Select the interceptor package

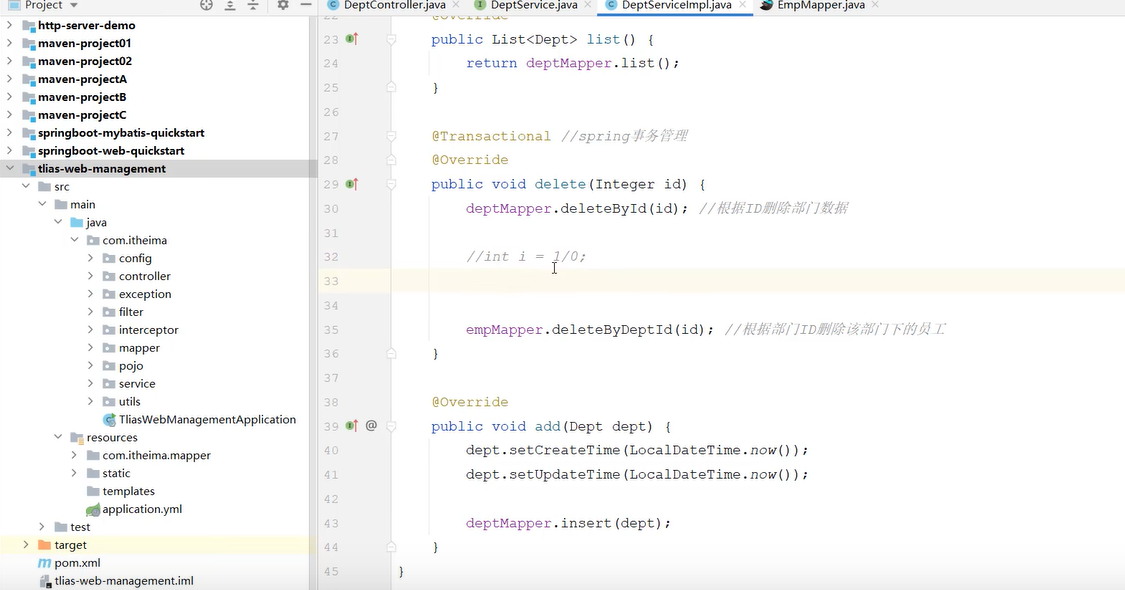tap(149, 330)
